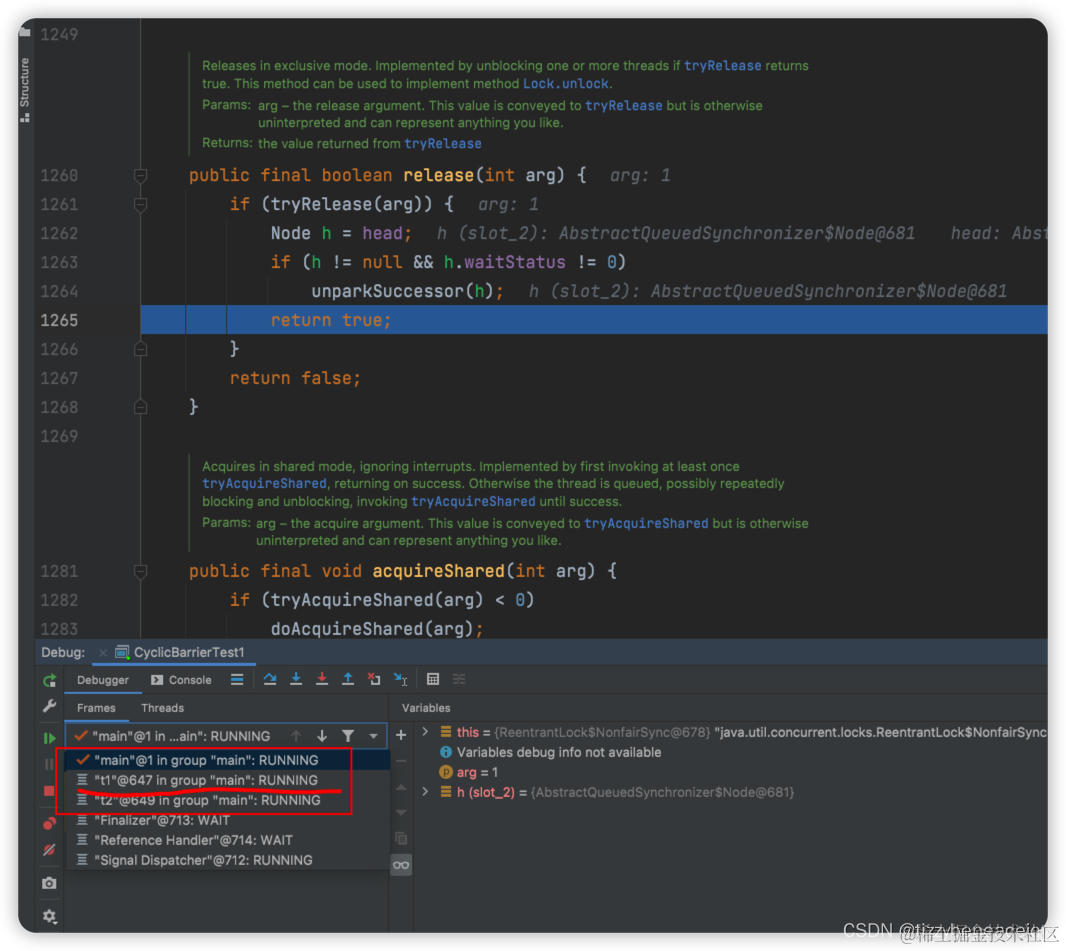This screenshot has height=951, width=1066.
Task: Resume program with green play icon
Action: pos(50,738)
